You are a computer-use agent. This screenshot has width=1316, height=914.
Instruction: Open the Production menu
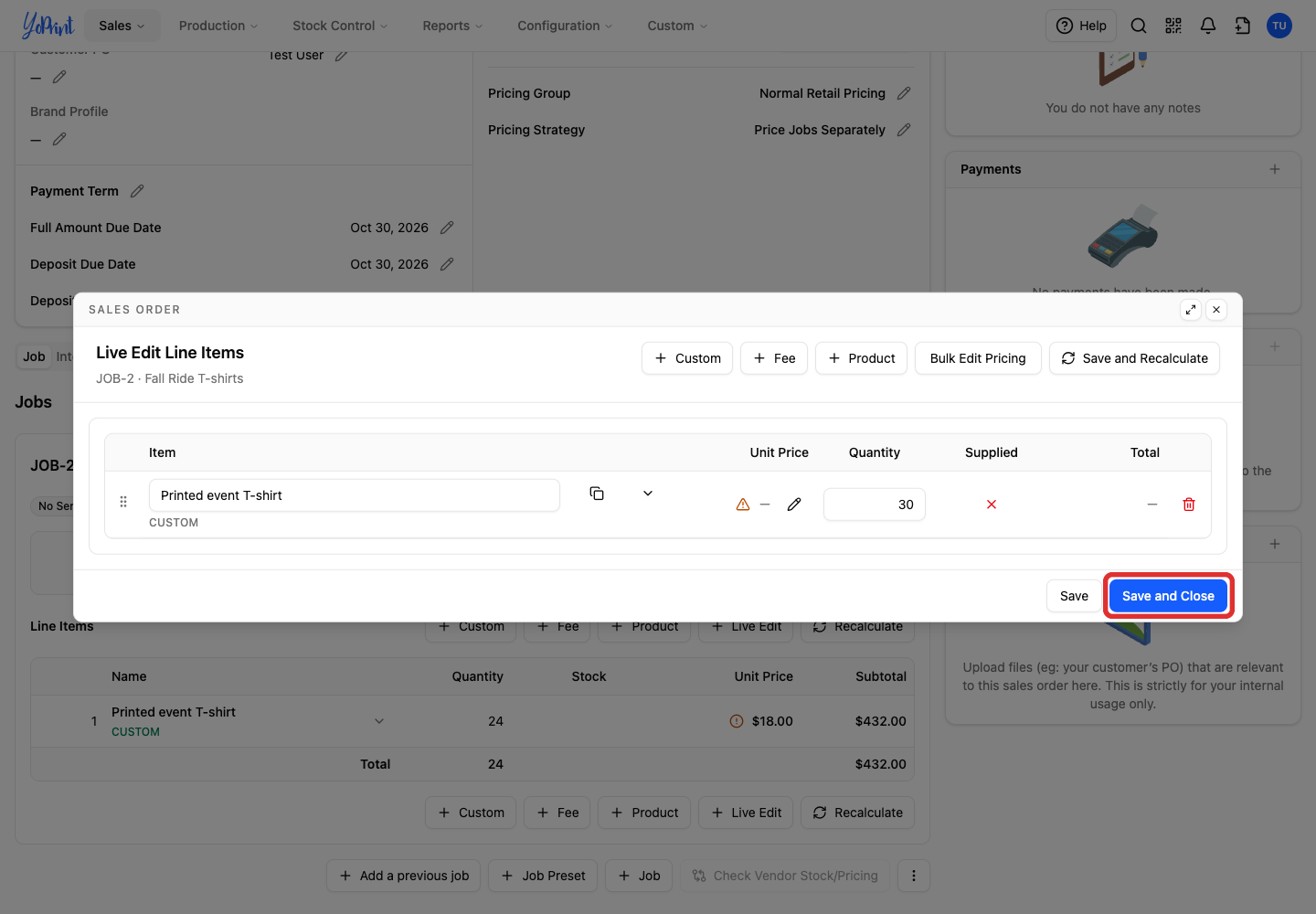218,26
